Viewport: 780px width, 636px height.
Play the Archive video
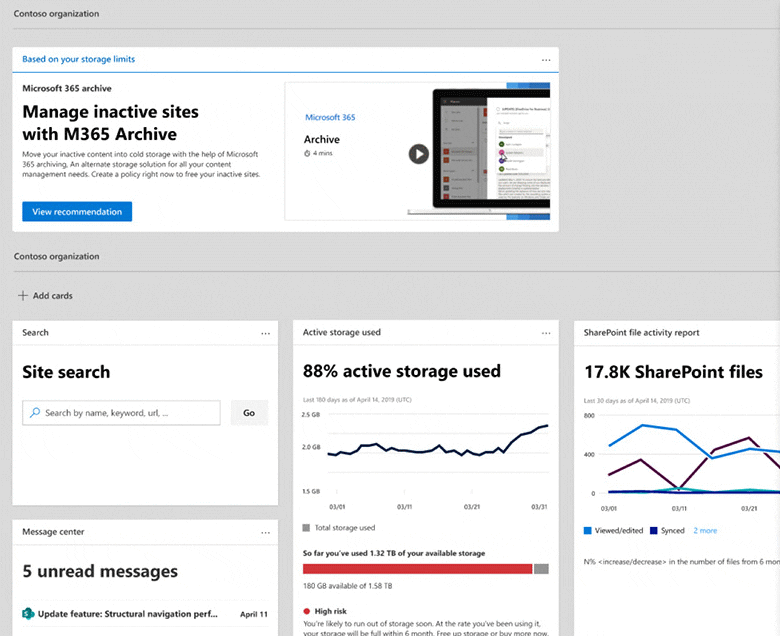click(419, 154)
